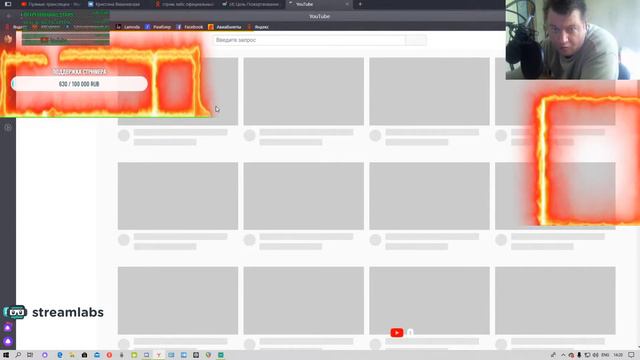This screenshot has height=360, width=640.
Task: Open the green app icon at taskbar end
Action: pos(221,355)
